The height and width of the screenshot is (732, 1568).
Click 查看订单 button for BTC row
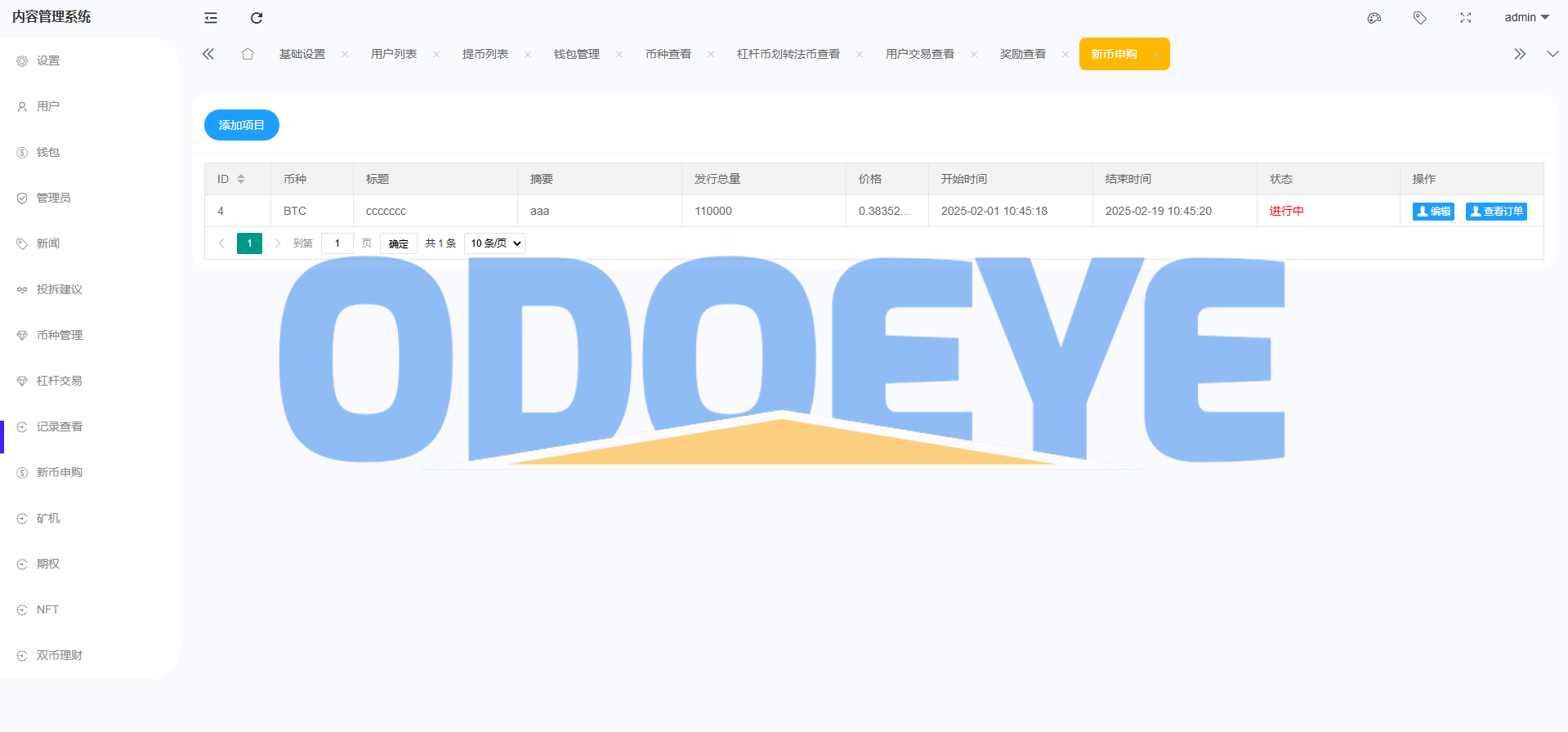(1496, 212)
